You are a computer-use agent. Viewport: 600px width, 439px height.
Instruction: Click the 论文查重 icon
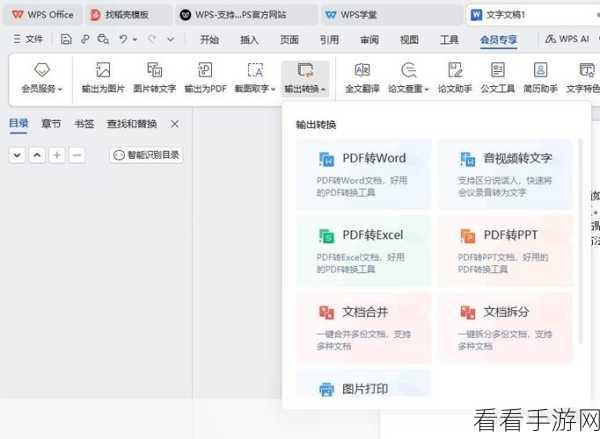[x=408, y=70]
